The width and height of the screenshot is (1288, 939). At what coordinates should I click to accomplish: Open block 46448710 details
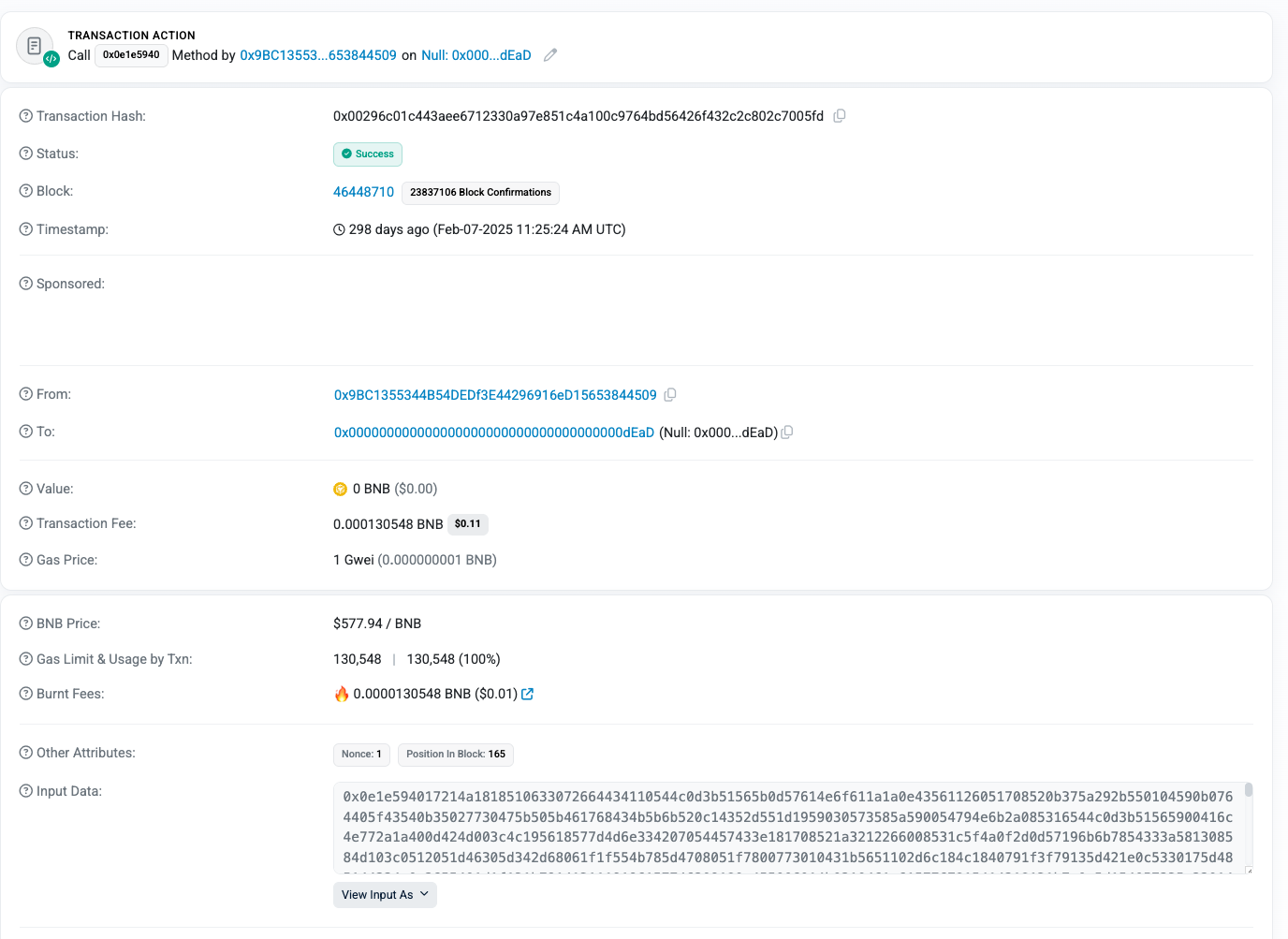(363, 191)
